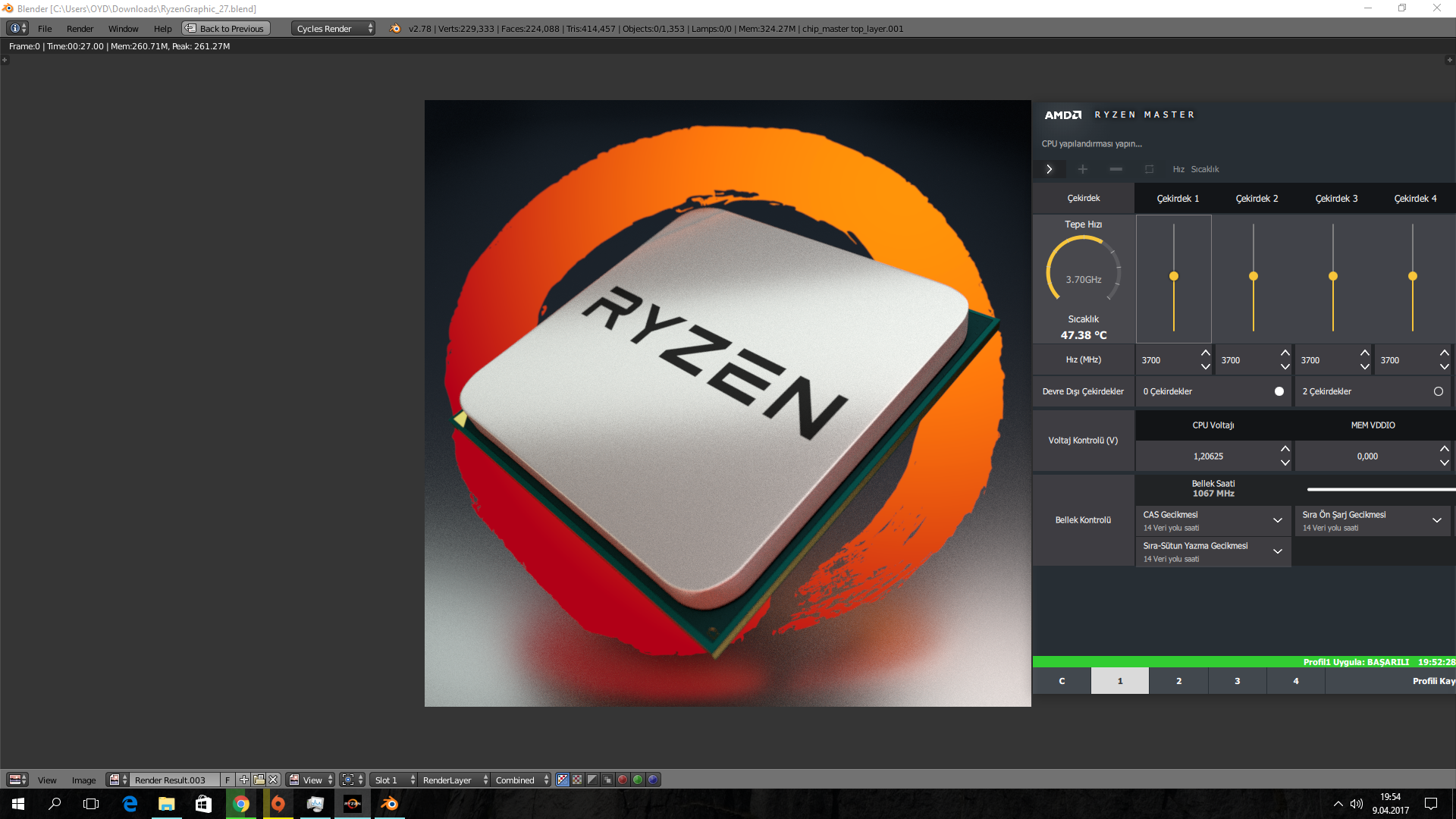The image size is (1456, 819).
Task: Open the image editor View menu
Action: coord(47,780)
